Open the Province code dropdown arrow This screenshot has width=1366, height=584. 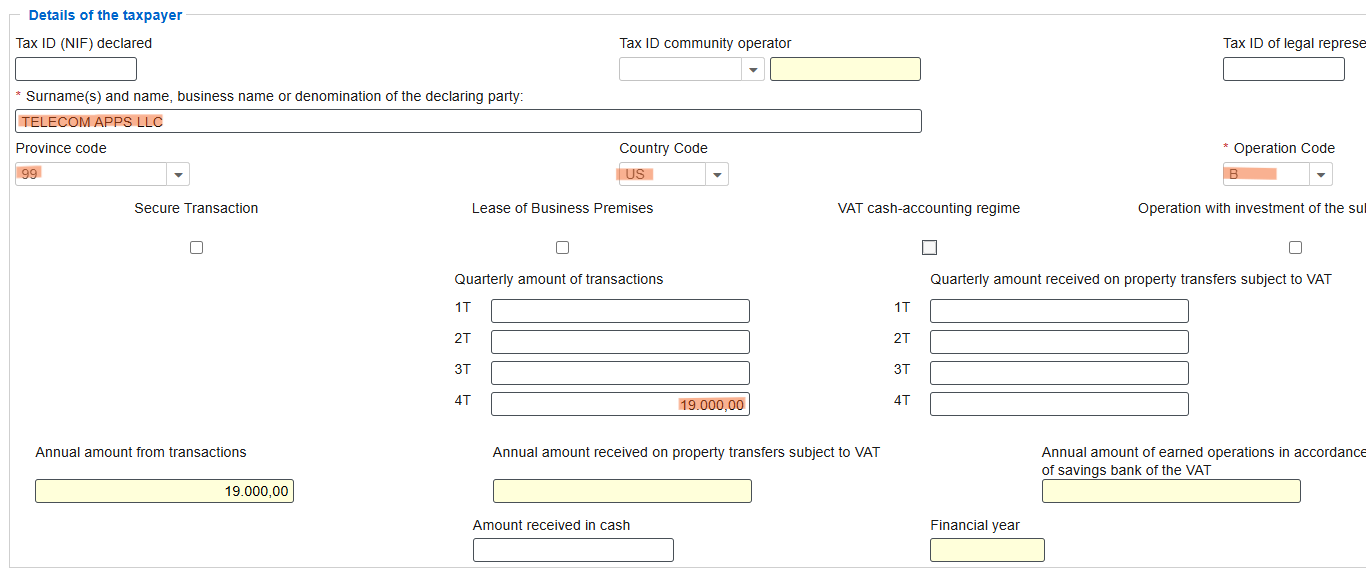coord(178,175)
